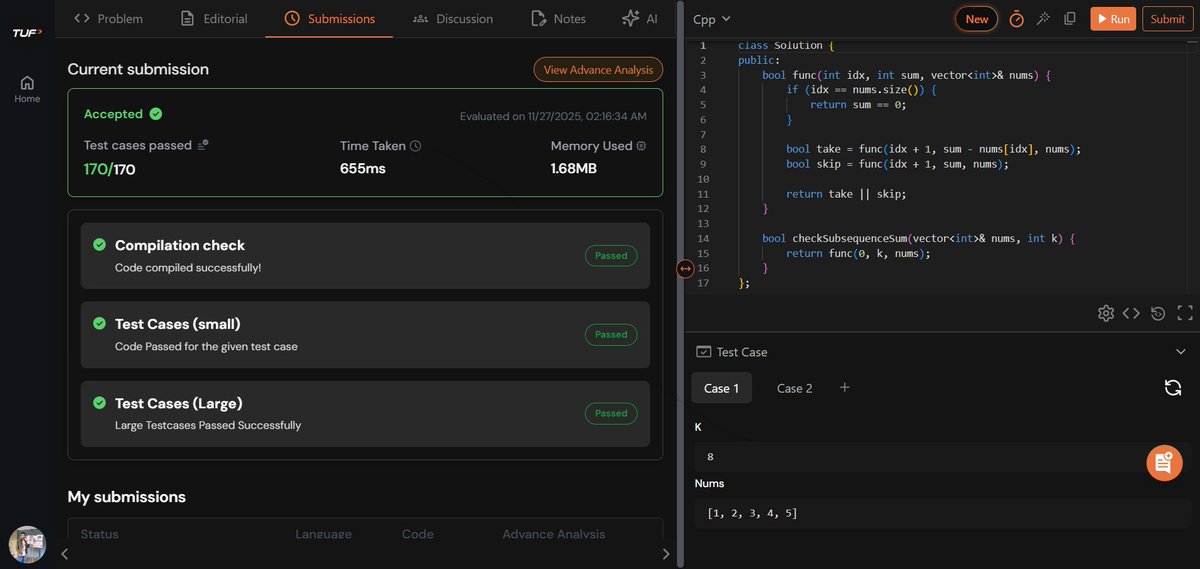
Task: Open the orange floating notes button
Action: 1164,462
